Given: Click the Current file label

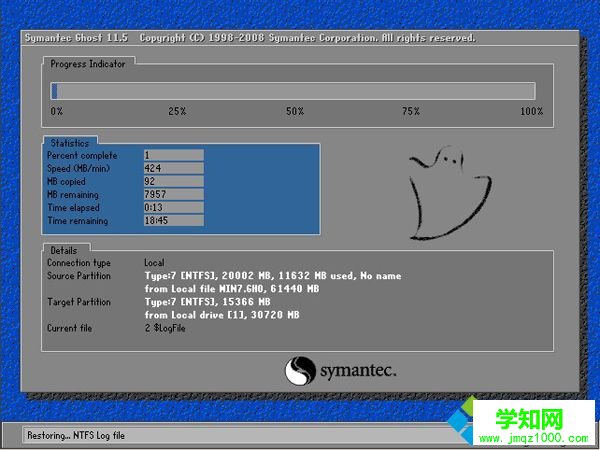Looking at the screenshot, I should click(69, 328).
